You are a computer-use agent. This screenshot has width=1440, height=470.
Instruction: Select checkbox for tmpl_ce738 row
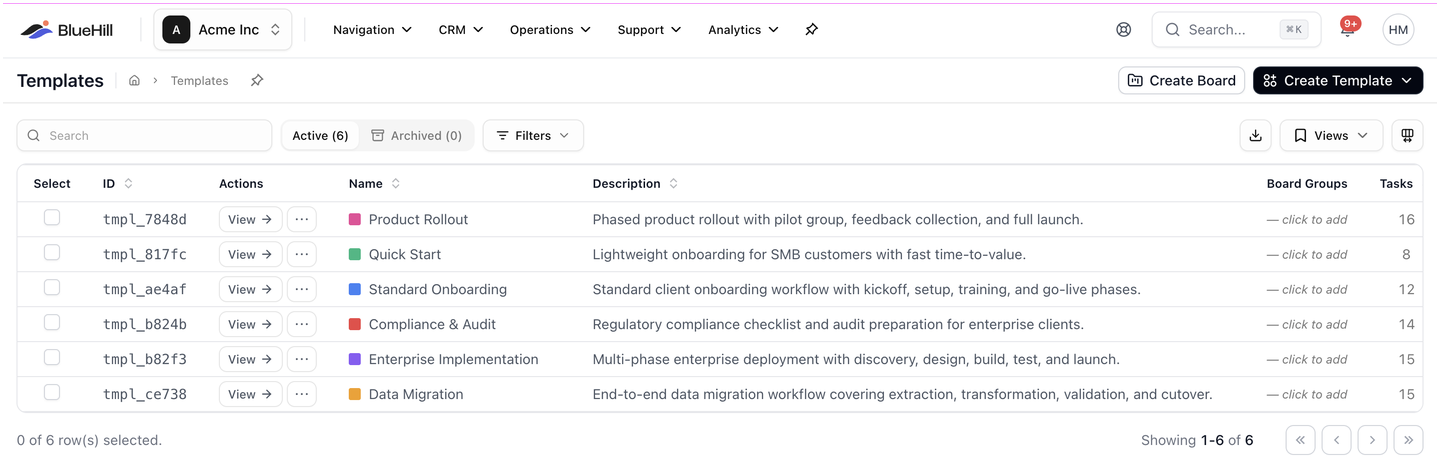[x=52, y=393]
